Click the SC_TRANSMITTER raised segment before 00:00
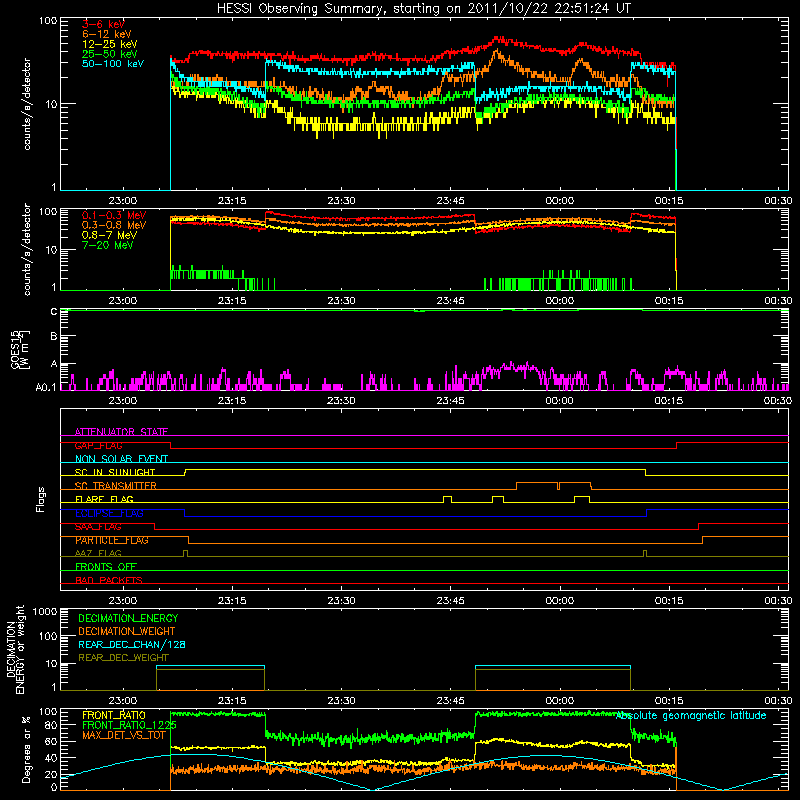Image resolution: width=800 pixels, height=800 pixels. (x=537, y=483)
